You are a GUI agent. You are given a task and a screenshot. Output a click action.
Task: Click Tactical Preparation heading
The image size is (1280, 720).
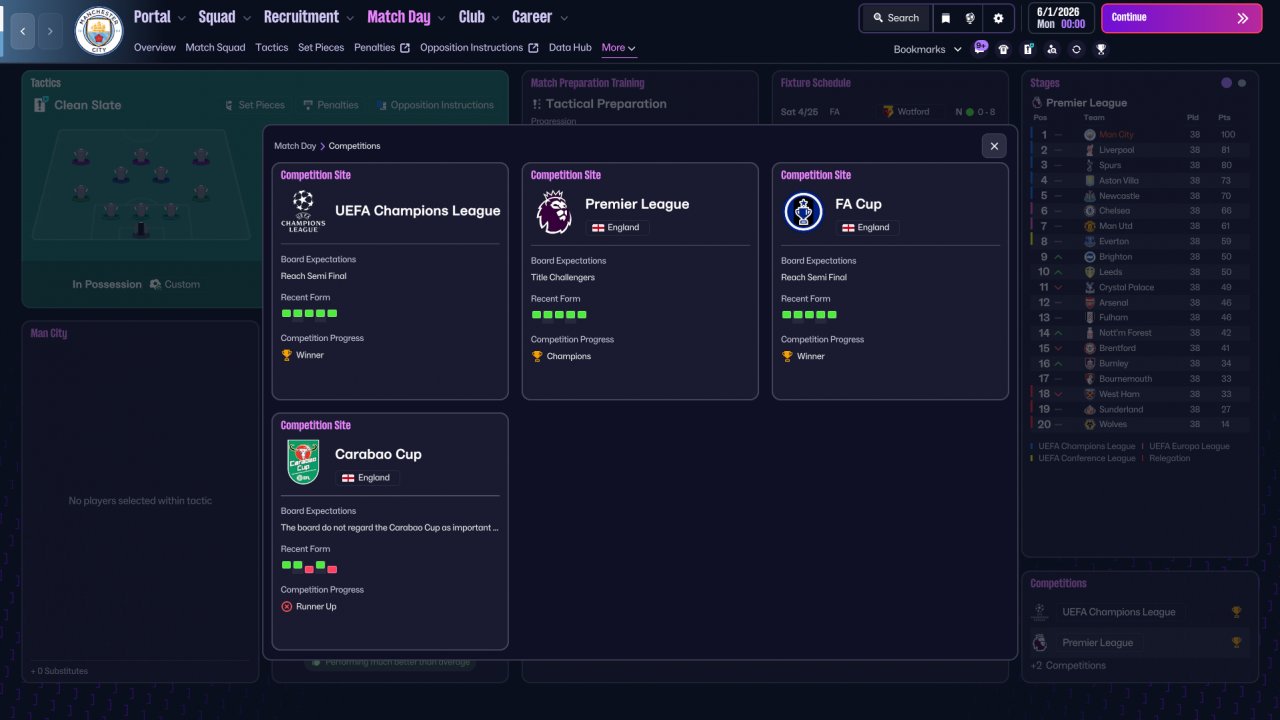point(606,104)
